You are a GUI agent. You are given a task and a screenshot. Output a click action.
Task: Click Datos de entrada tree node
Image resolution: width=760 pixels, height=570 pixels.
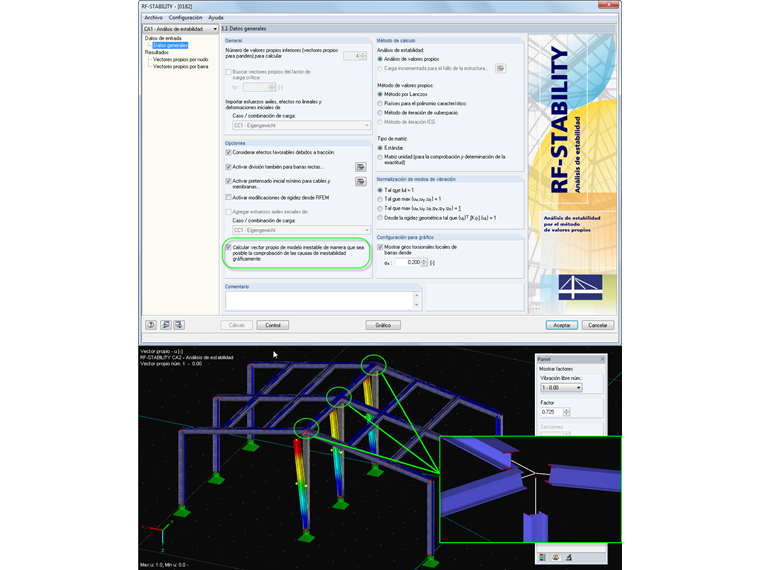coord(163,38)
